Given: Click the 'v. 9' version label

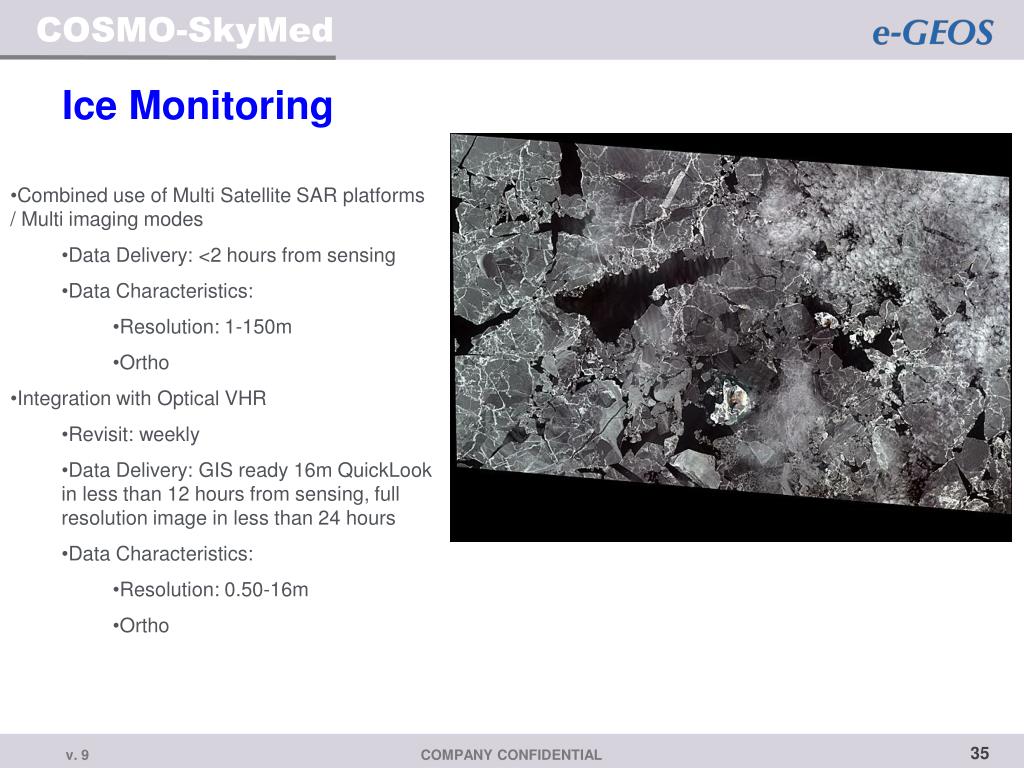Looking at the screenshot, I should pyautogui.click(x=77, y=756).
